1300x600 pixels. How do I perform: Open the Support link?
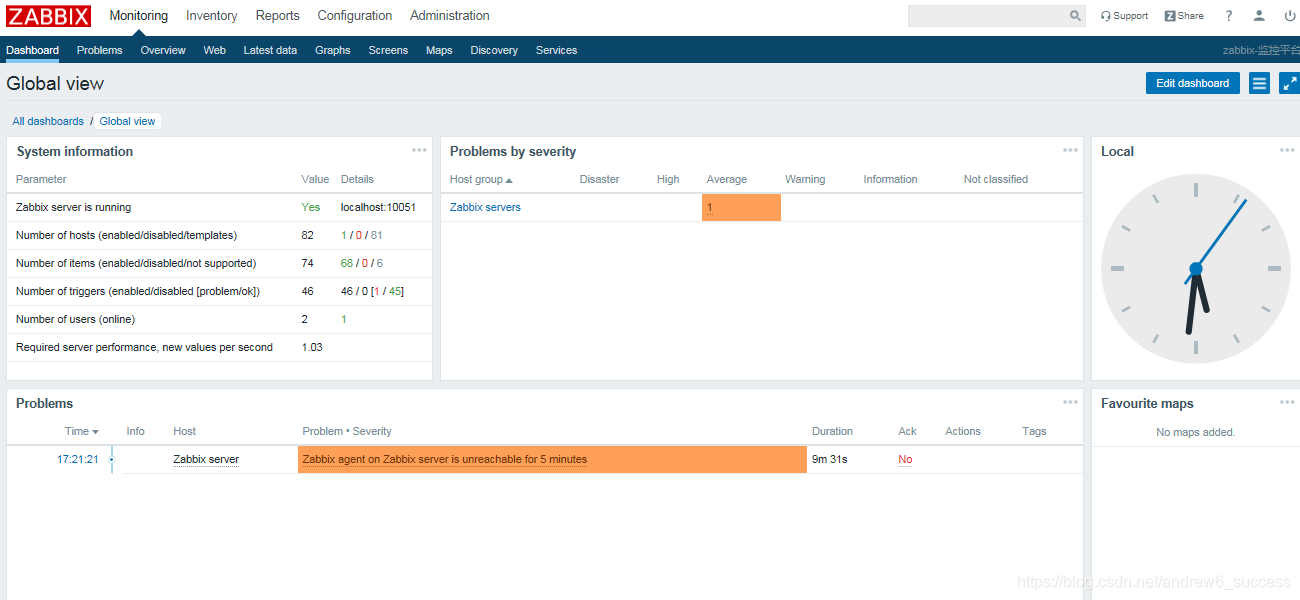click(1124, 16)
